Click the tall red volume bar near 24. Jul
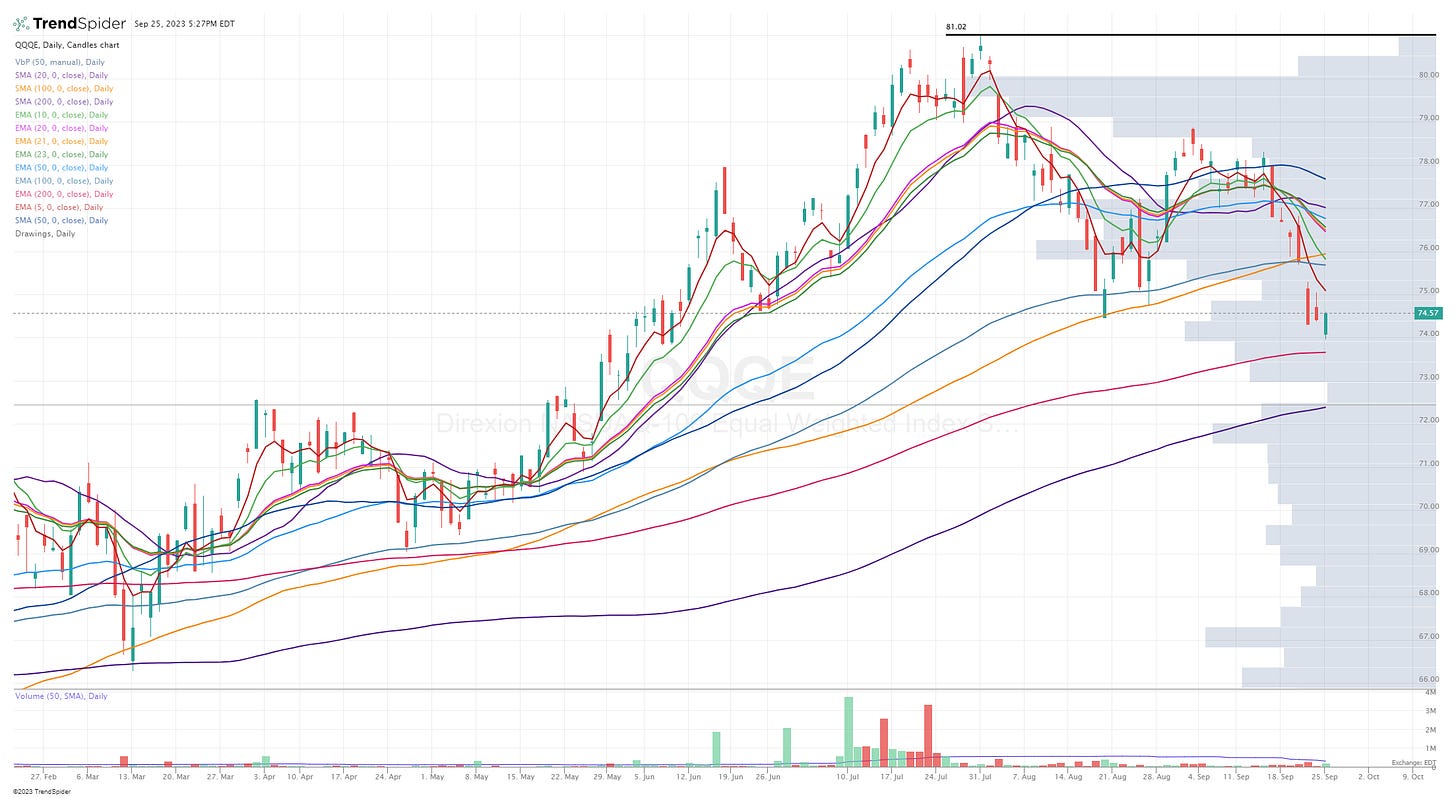 (x=928, y=736)
